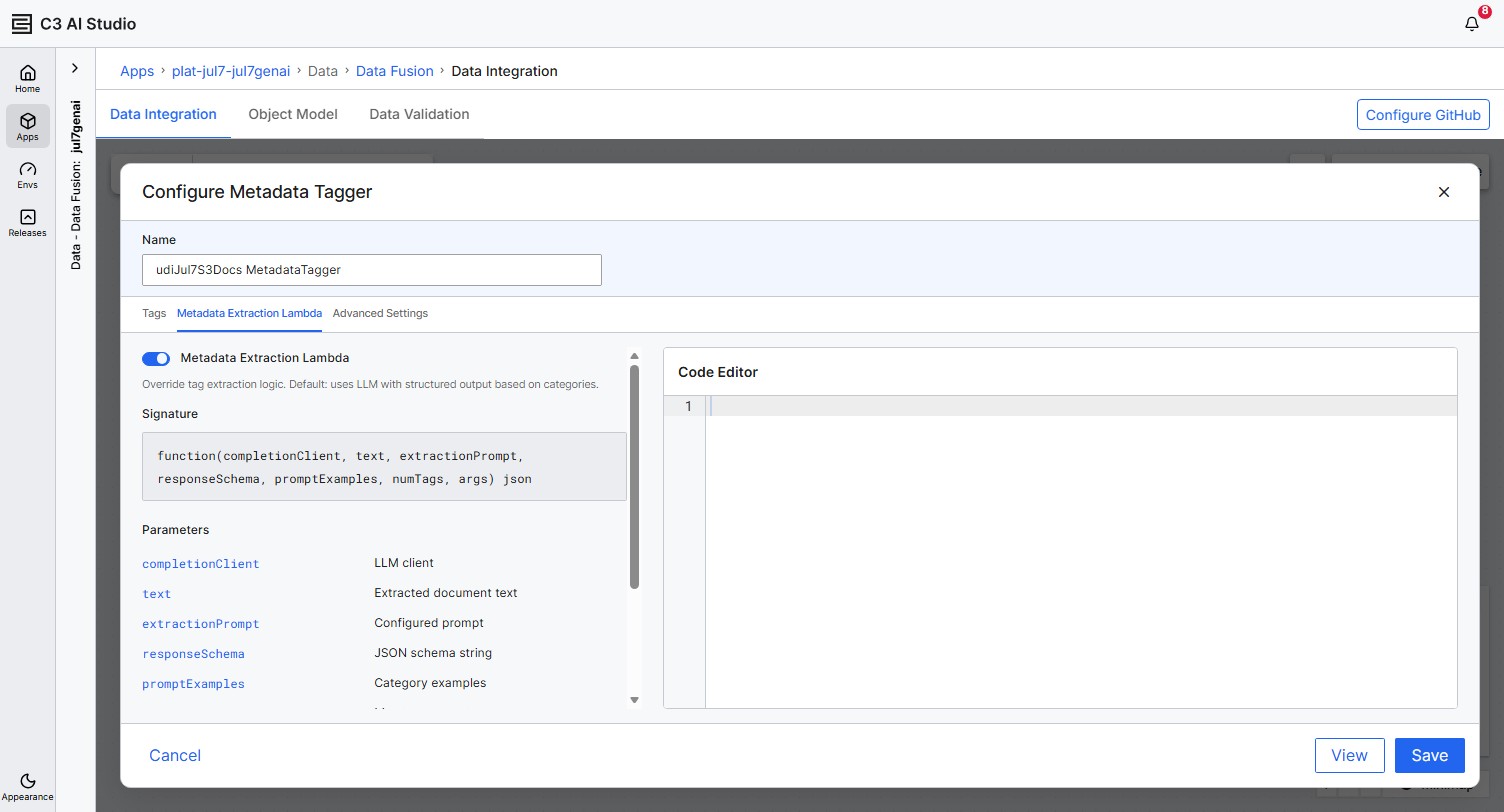Close the Configure Metadata Tagger dialog
This screenshot has height=812, width=1504.
click(1443, 192)
